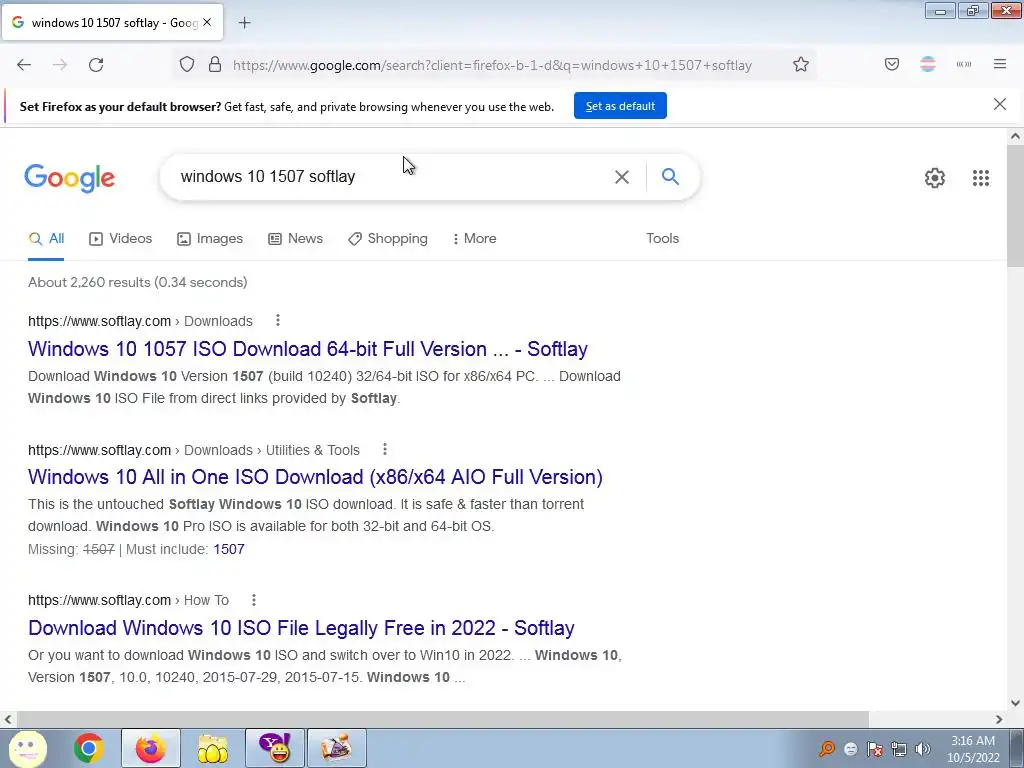Go back with the browser back arrow

click(x=24, y=65)
